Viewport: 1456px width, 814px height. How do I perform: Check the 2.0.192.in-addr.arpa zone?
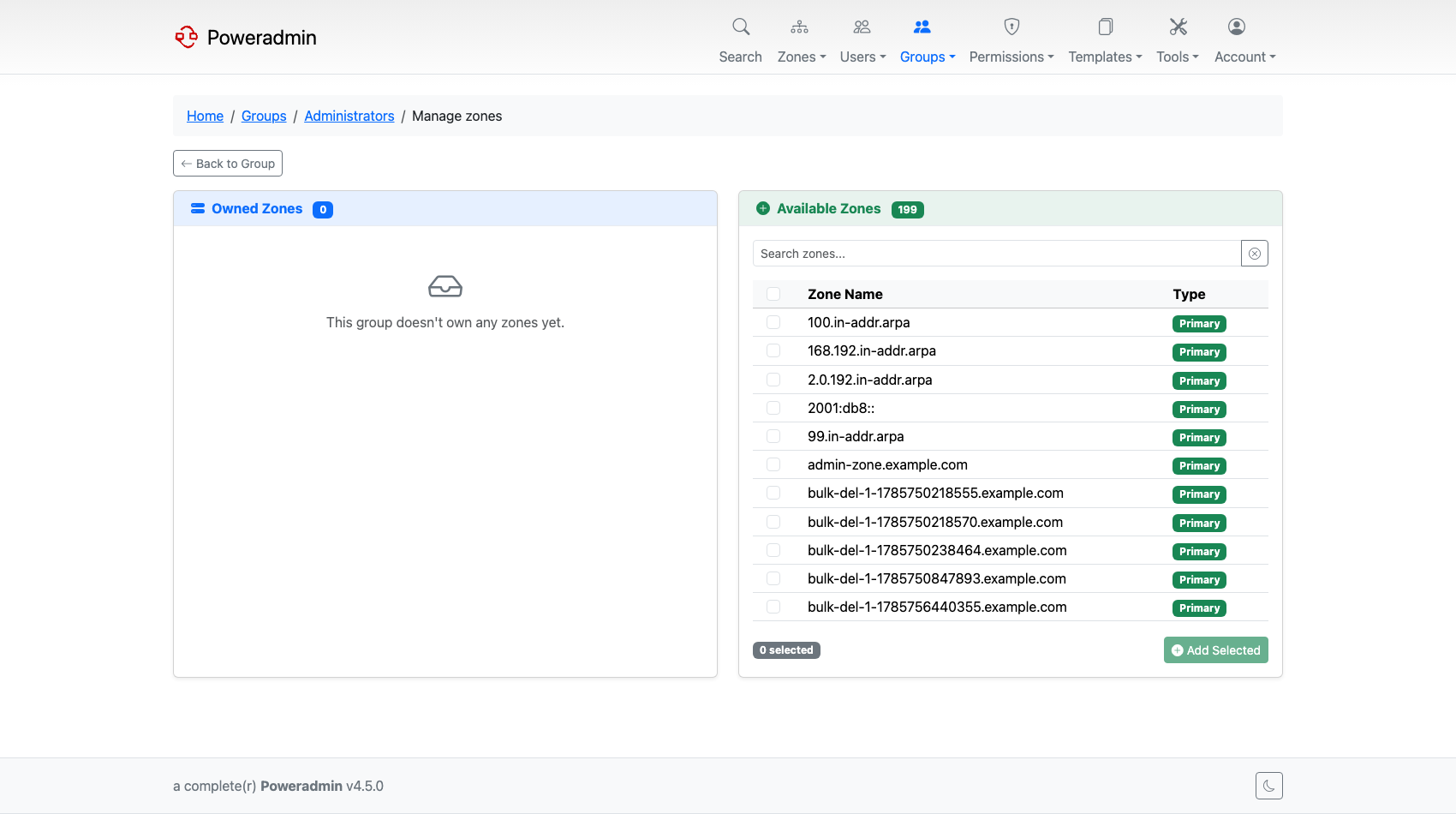tap(773, 380)
